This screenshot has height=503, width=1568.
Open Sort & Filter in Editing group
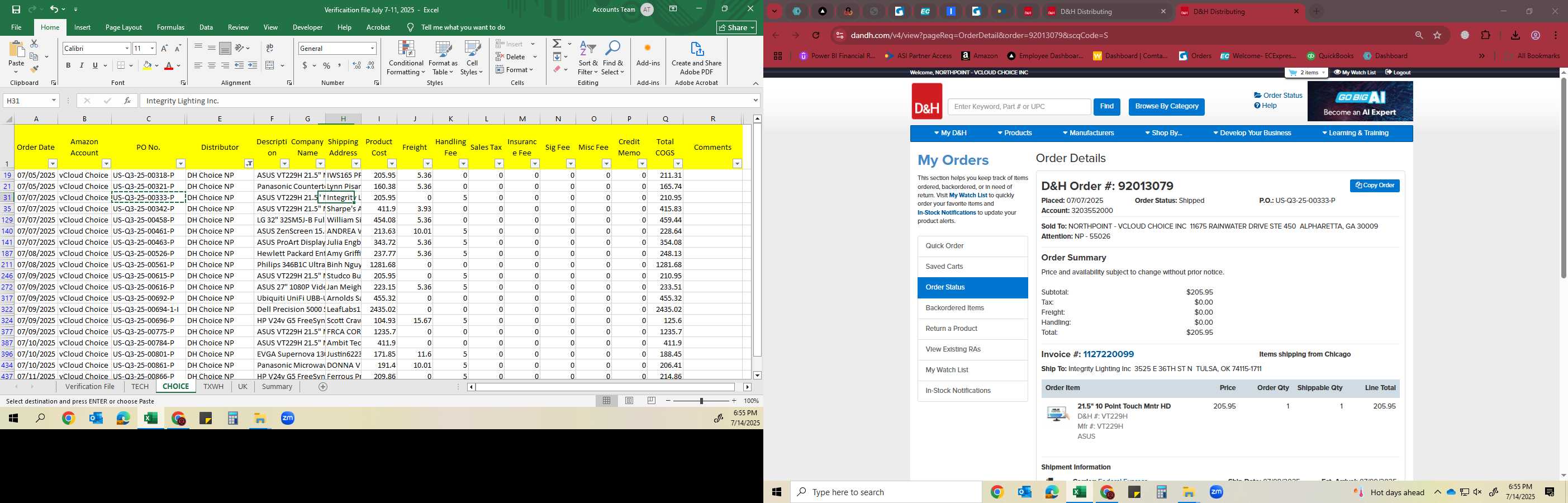coord(588,58)
